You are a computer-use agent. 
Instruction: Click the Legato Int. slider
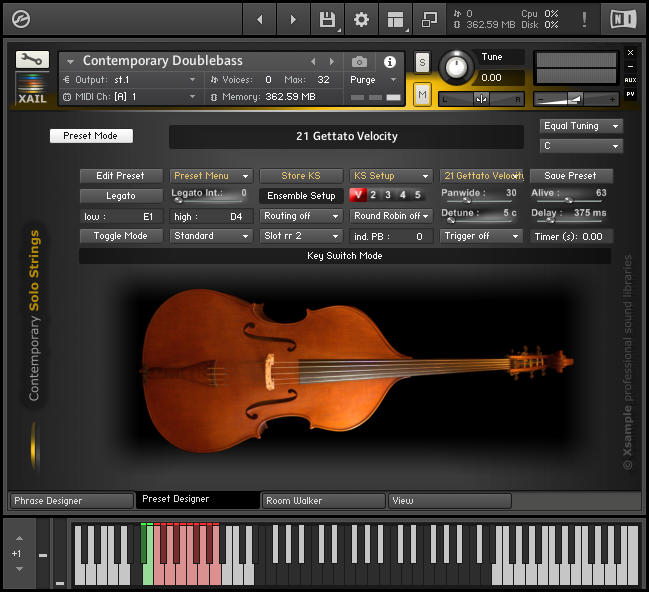209,200
